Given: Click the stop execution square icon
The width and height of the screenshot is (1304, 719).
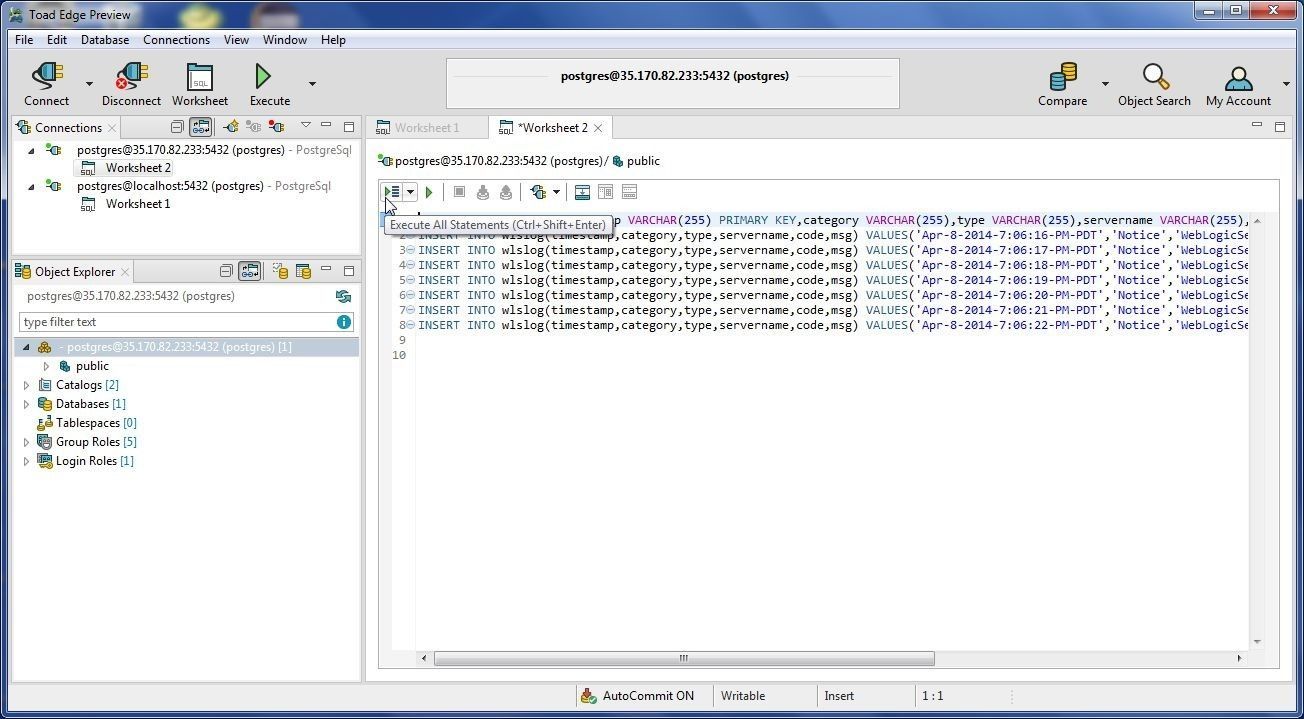Looking at the screenshot, I should (x=459, y=192).
